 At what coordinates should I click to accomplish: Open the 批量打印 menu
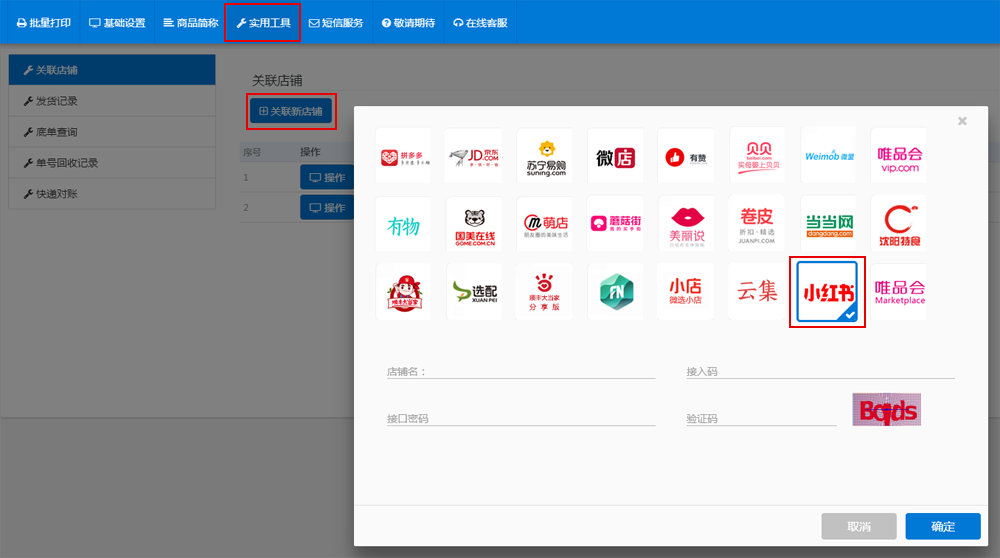pyautogui.click(x=43, y=23)
